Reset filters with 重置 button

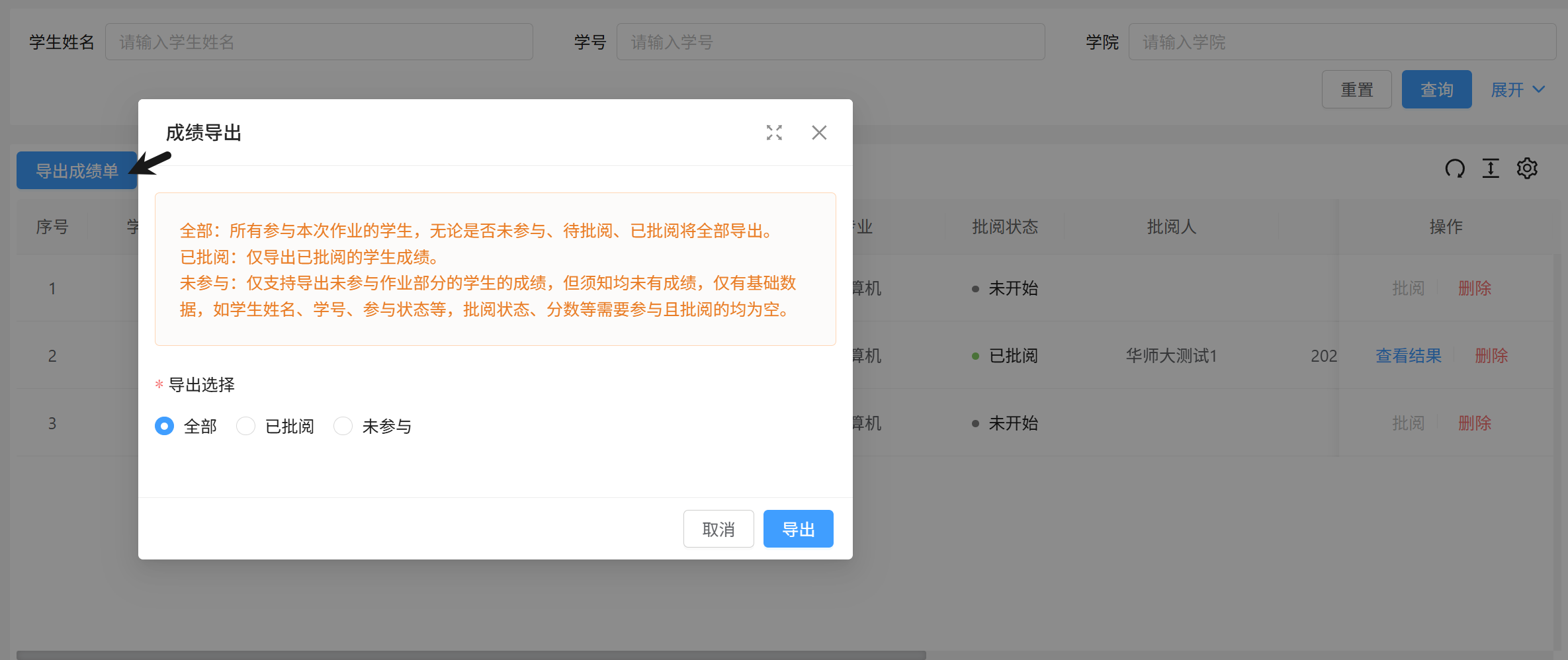tap(1356, 90)
